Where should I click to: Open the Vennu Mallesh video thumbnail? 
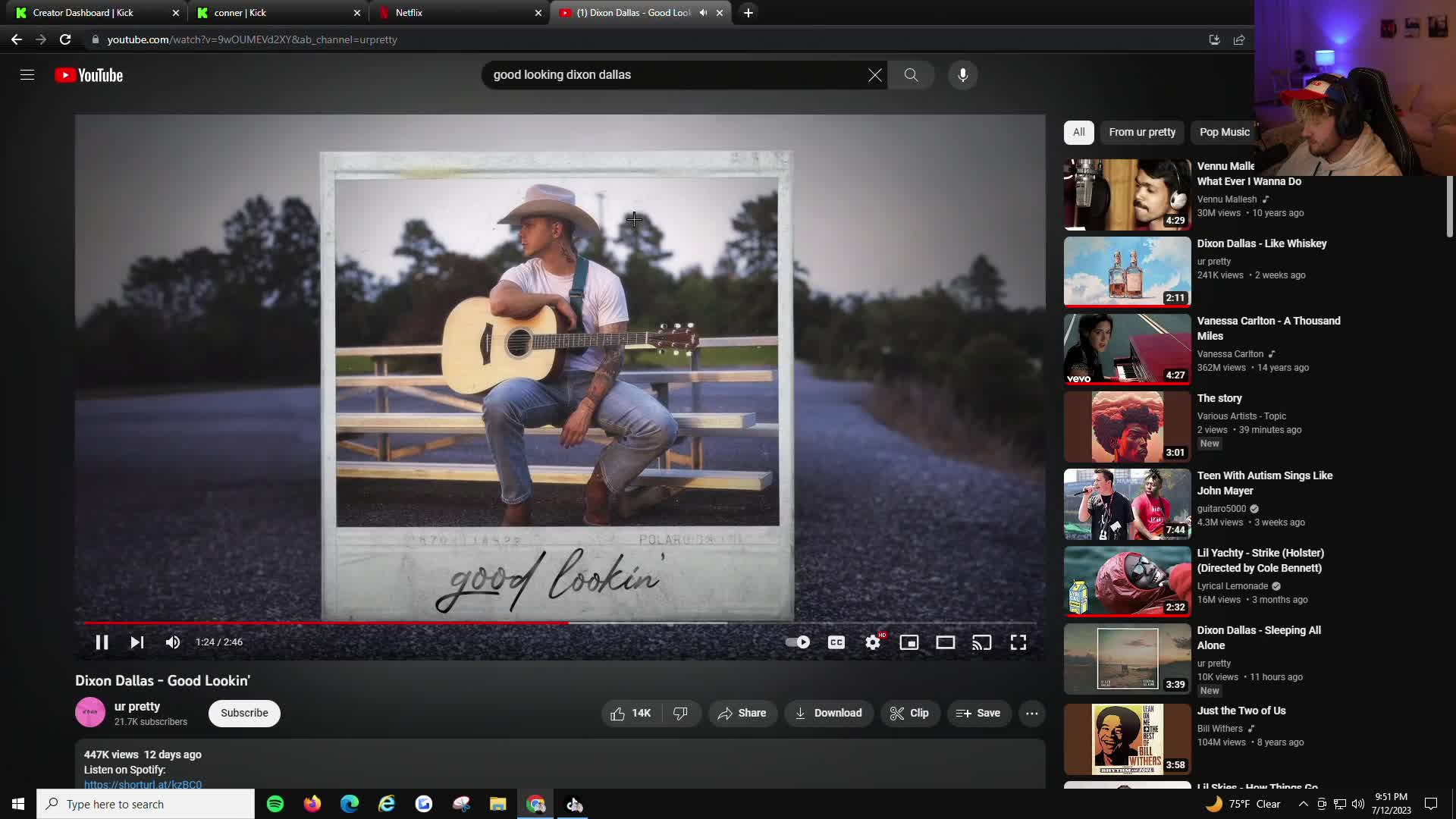(x=1128, y=194)
